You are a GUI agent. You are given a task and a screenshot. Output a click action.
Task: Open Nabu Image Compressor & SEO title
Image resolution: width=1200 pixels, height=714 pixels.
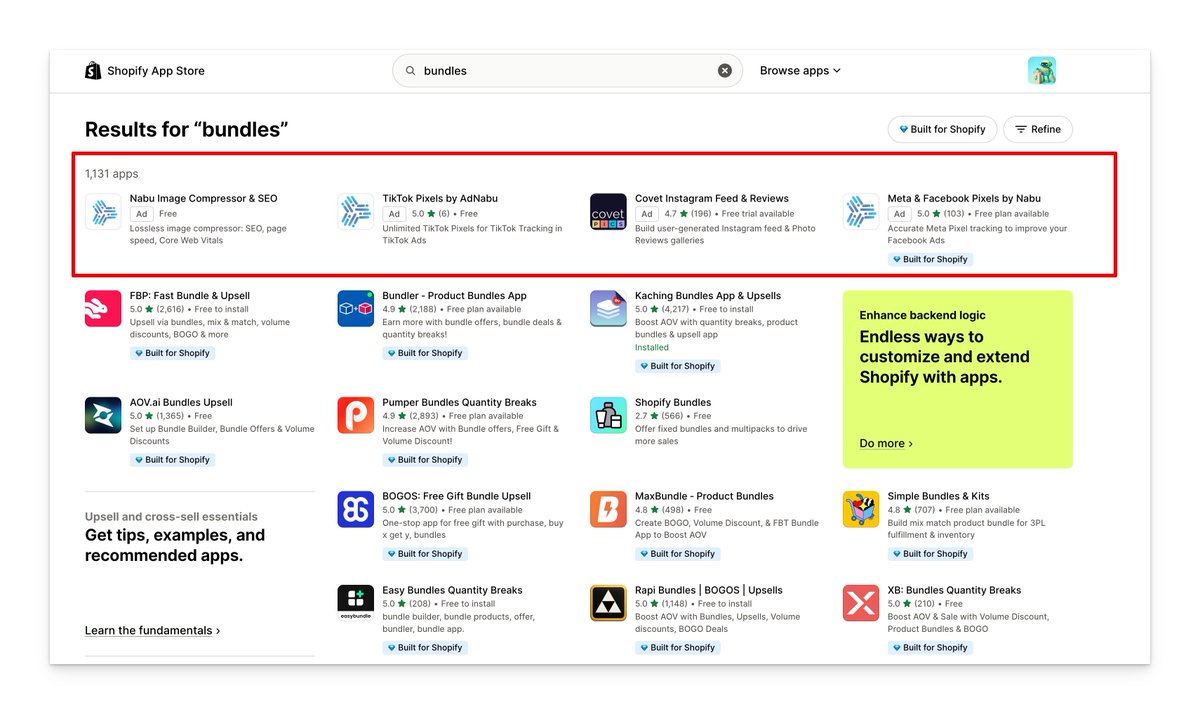tap(204, 199)
